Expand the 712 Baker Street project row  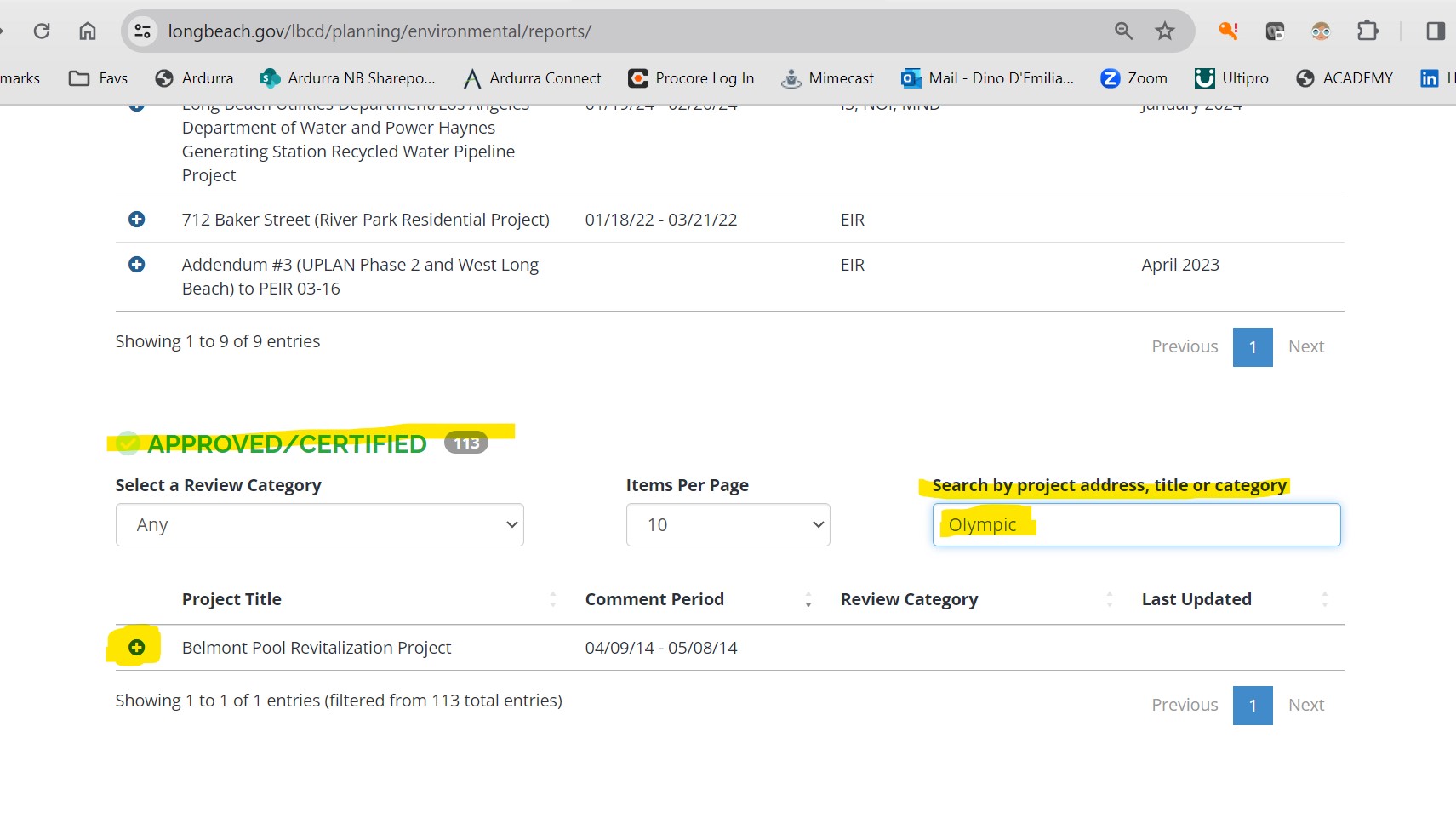pos(136,220)
